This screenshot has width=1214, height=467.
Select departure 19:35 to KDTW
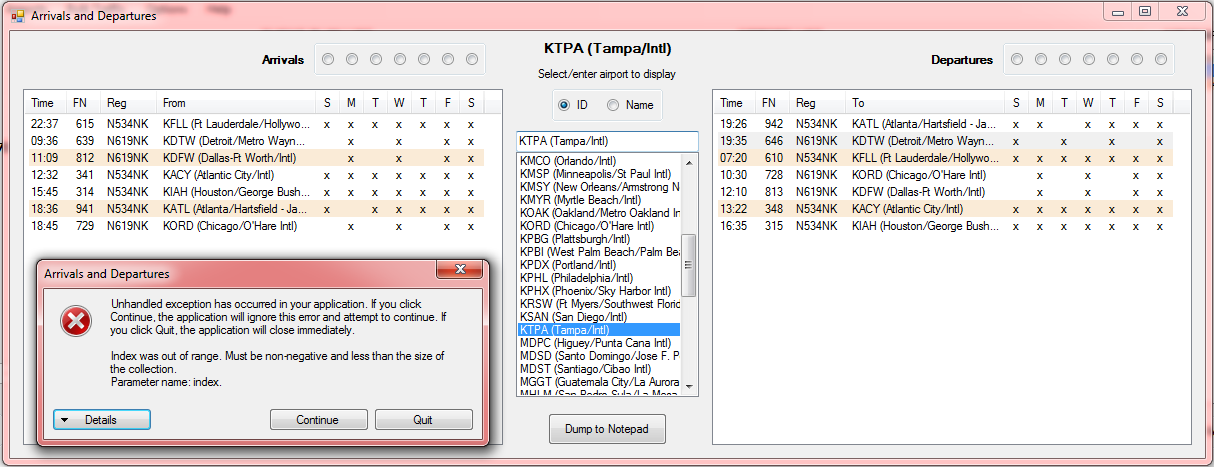pos(944,141)
